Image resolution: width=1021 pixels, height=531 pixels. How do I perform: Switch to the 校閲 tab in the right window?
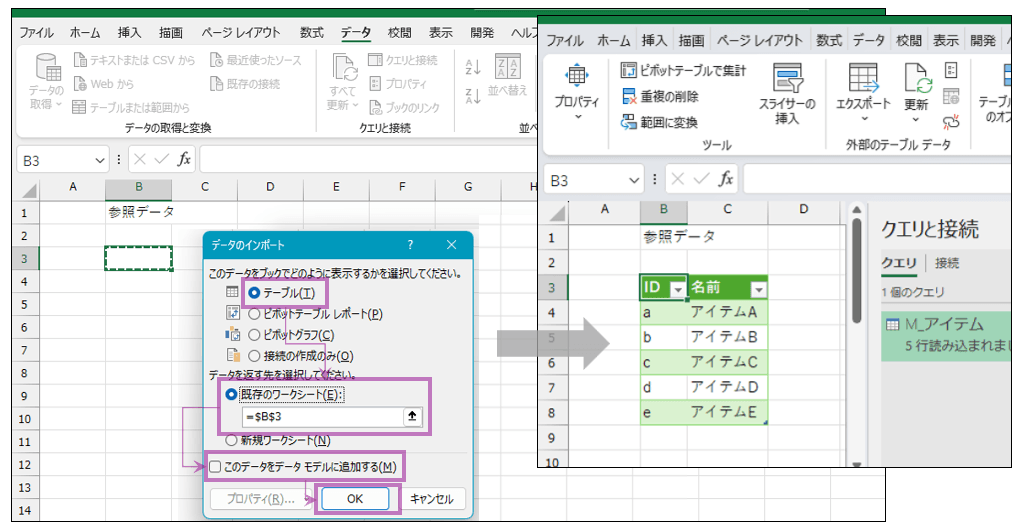pos(908,40)
